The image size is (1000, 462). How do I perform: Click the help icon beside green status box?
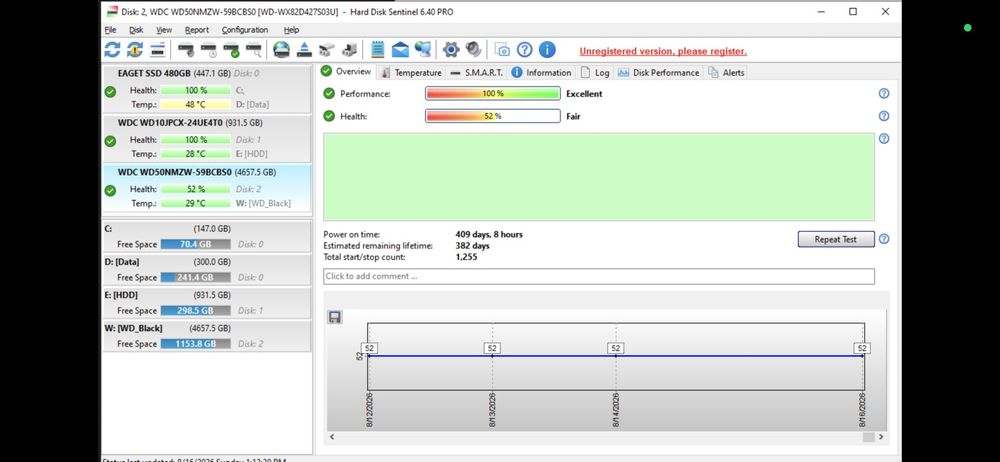coord(884,138)
